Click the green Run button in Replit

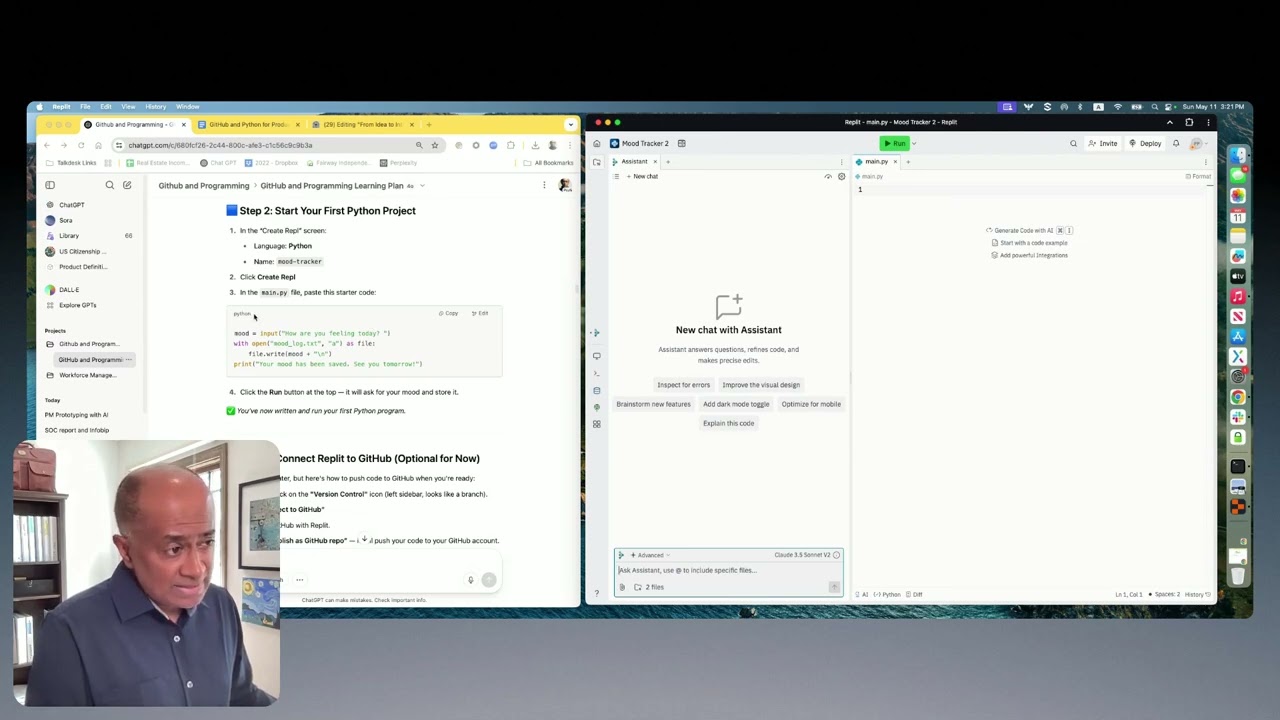pos(894,143)
